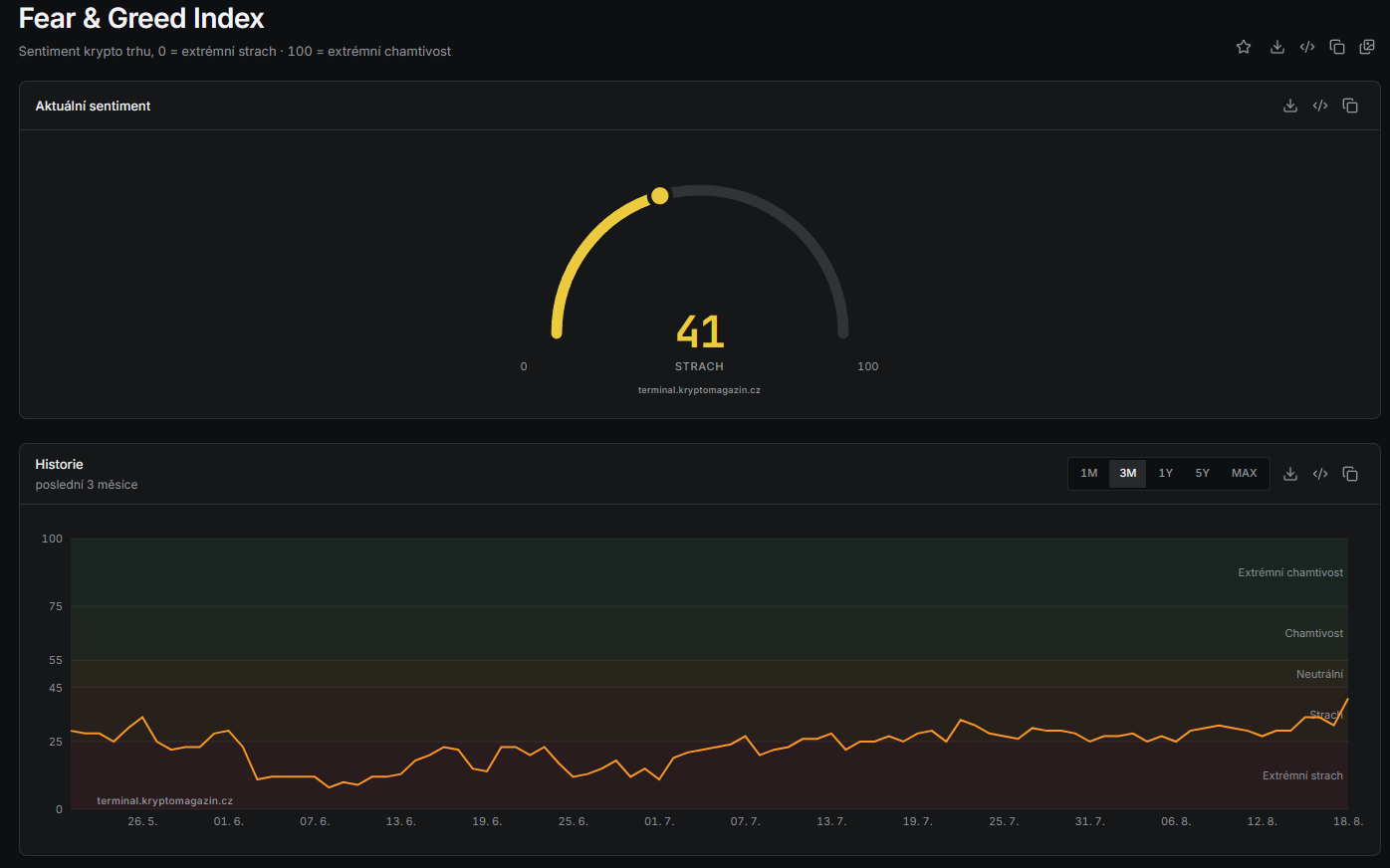Show embed code for the Historie chart
This screenshot has width=1390, height=868.
point(1320,474)
